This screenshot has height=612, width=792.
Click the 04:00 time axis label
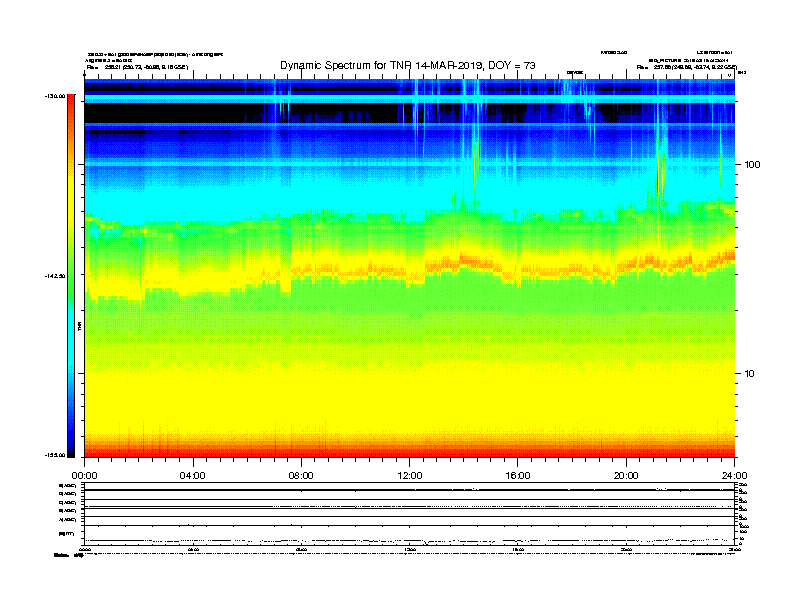tap(193, 476)
